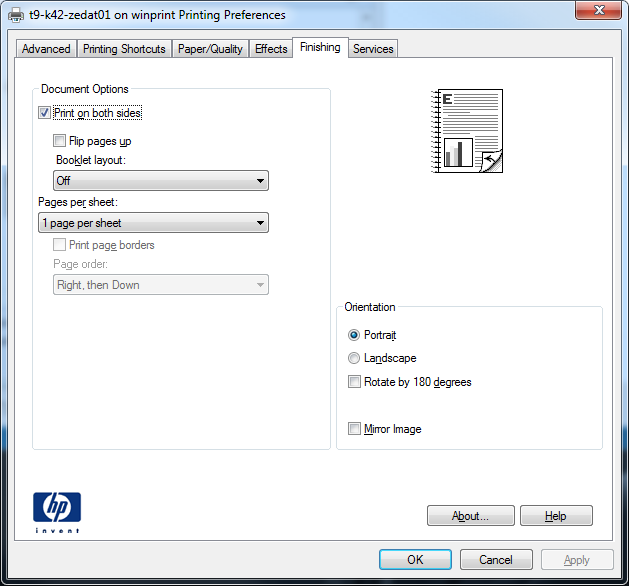Click the document page preview image
Viewport: 629px width, 586px height.
(468, 133)
